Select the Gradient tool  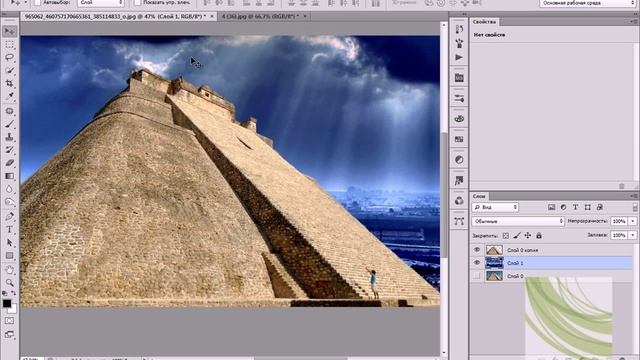coord(9,176)
